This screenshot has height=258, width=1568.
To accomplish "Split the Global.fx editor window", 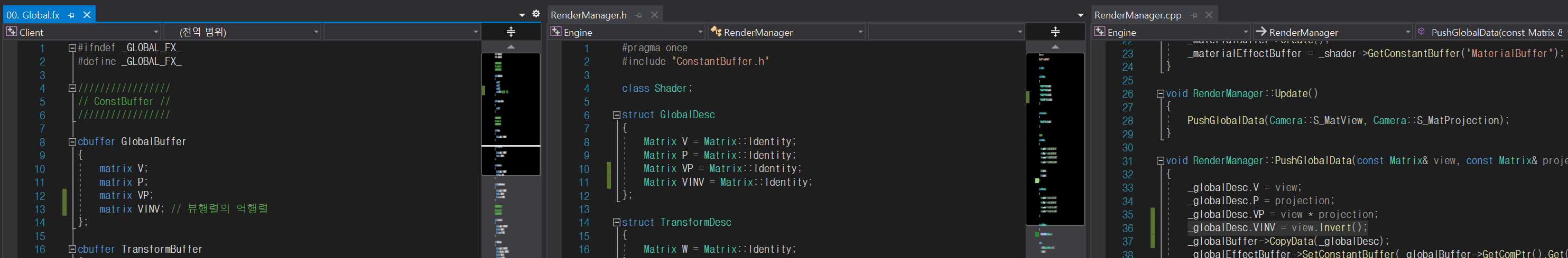I will pos(512,32).
